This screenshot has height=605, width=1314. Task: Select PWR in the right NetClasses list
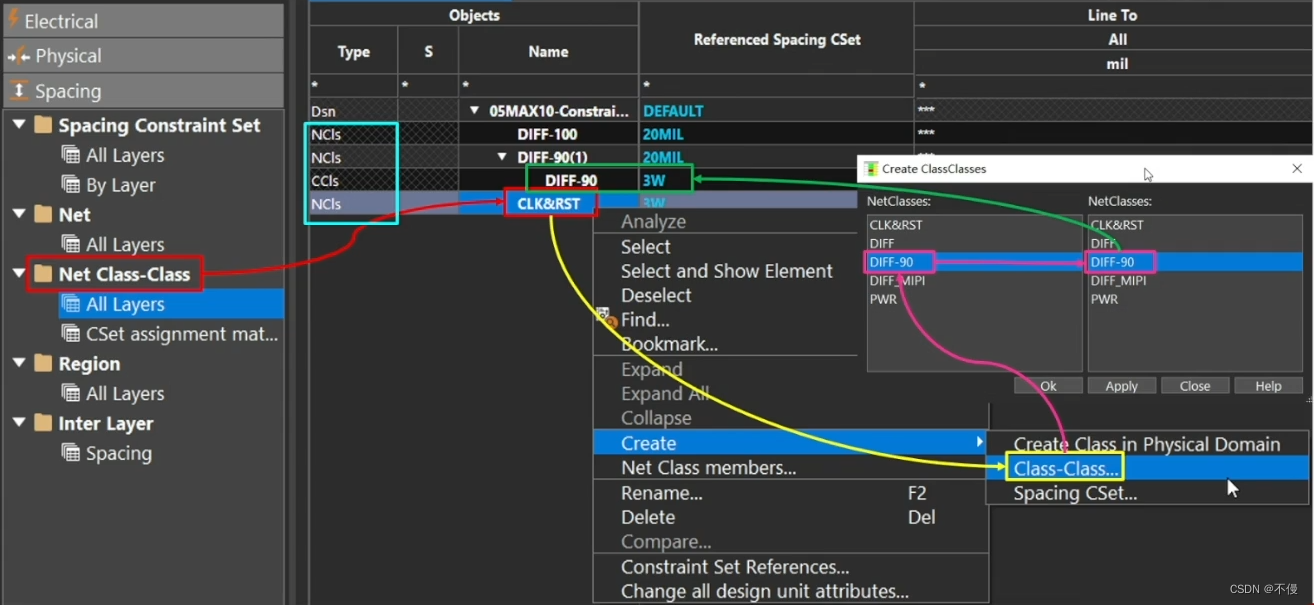(1104, 299)
